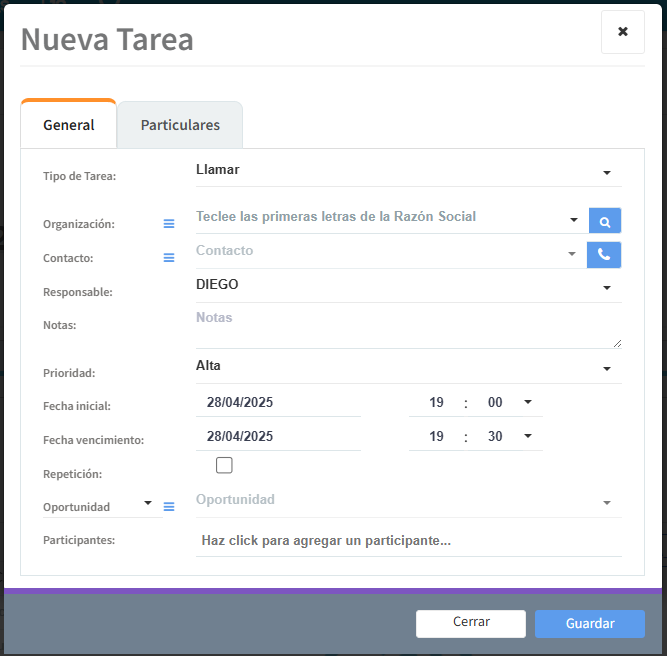
Task: Expand the Organización Razón Social dropdown arrow
Action: [573, 220]
